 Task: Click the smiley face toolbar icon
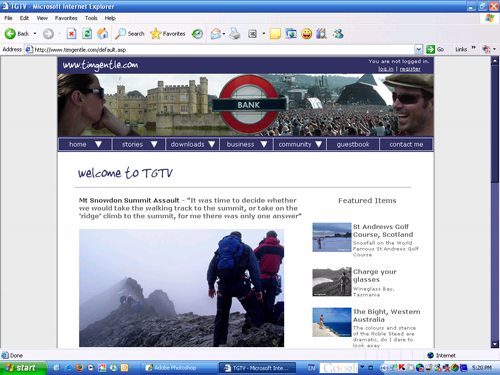tap(306, 34)
